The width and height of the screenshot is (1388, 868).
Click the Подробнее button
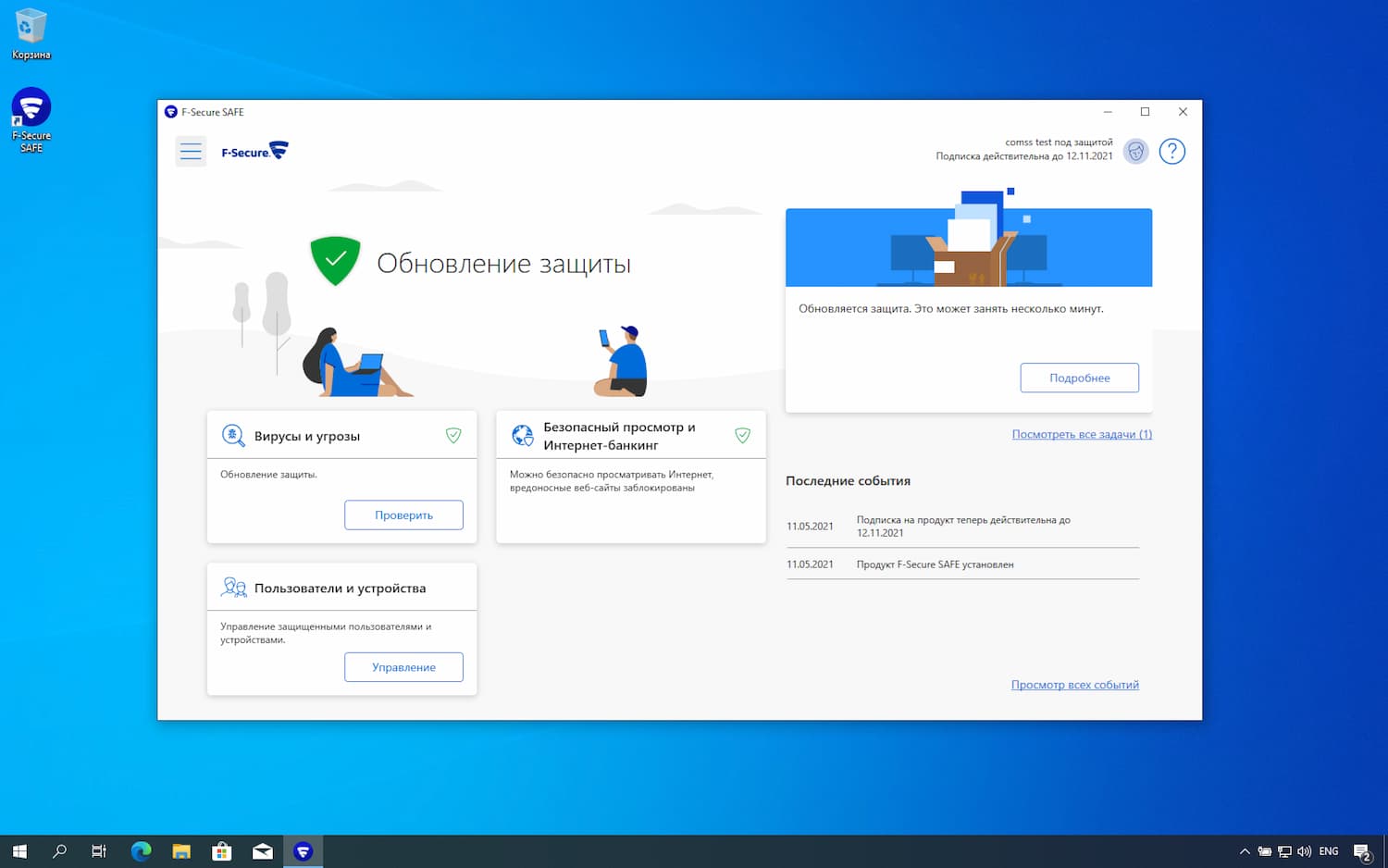[1079, 378]
